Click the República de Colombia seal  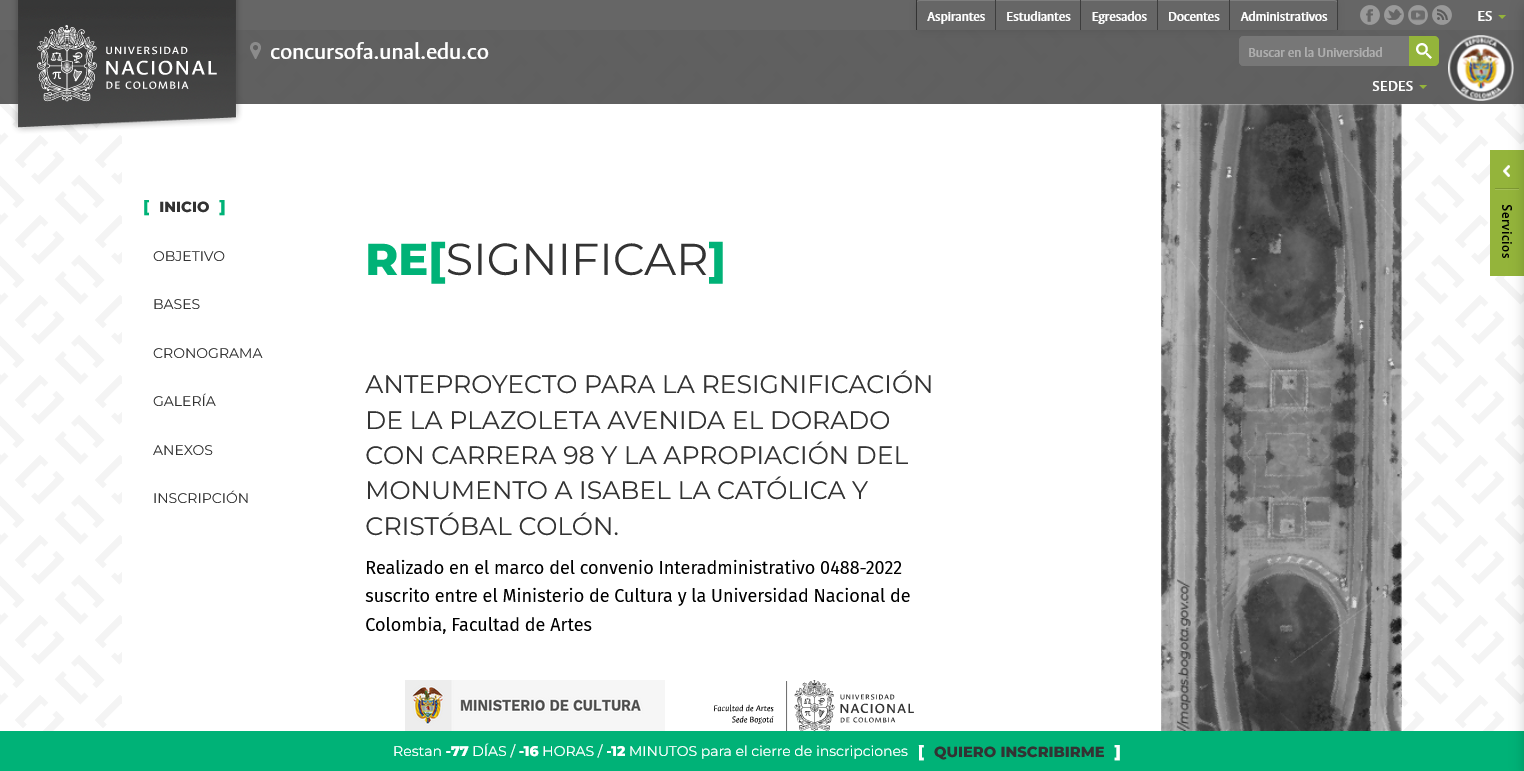1480,67
